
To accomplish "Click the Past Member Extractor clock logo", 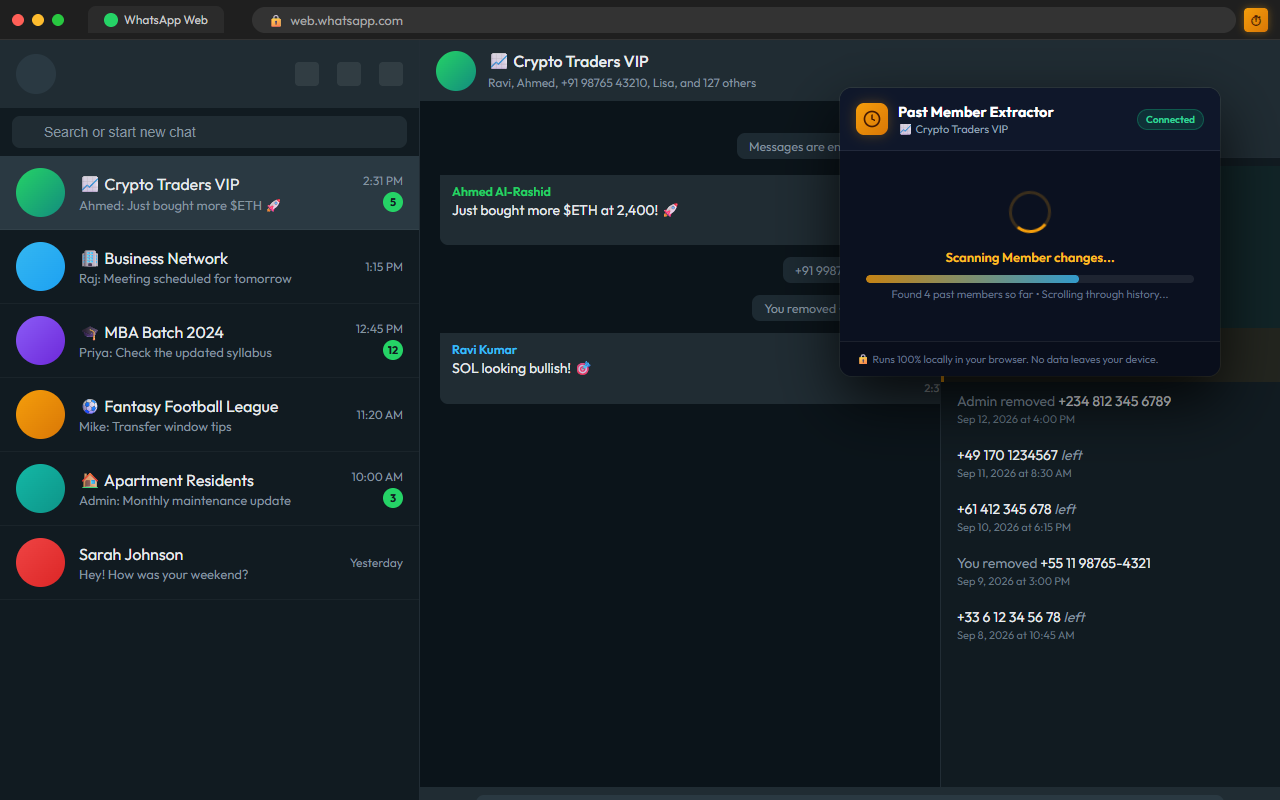I will (x=872, y=119).
